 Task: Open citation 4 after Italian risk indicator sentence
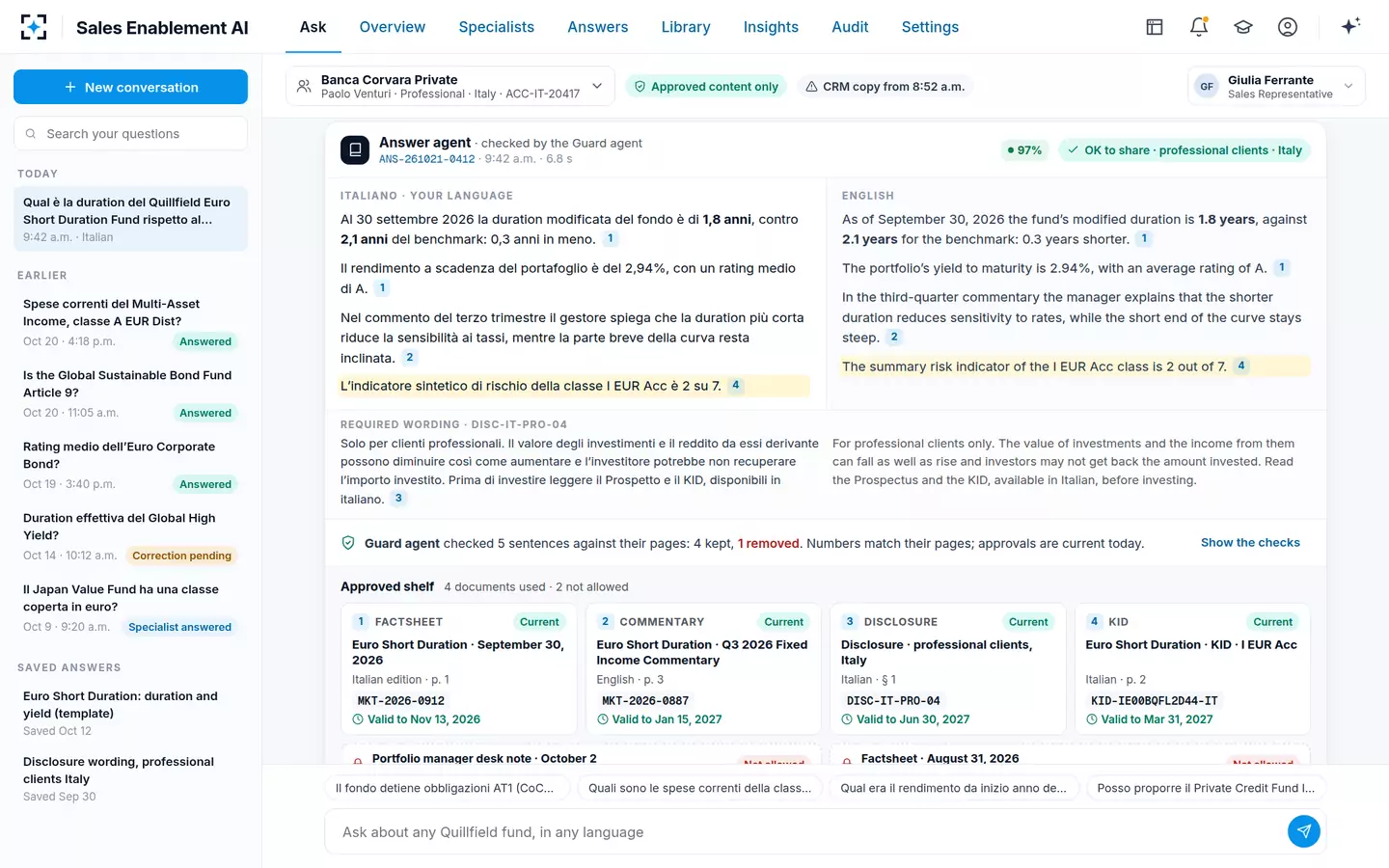pyautogui.click(x=736, y=385)
